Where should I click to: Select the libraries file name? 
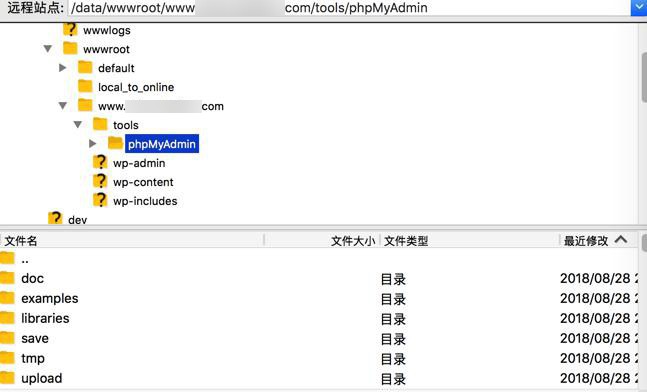click(x=45, y=319)
